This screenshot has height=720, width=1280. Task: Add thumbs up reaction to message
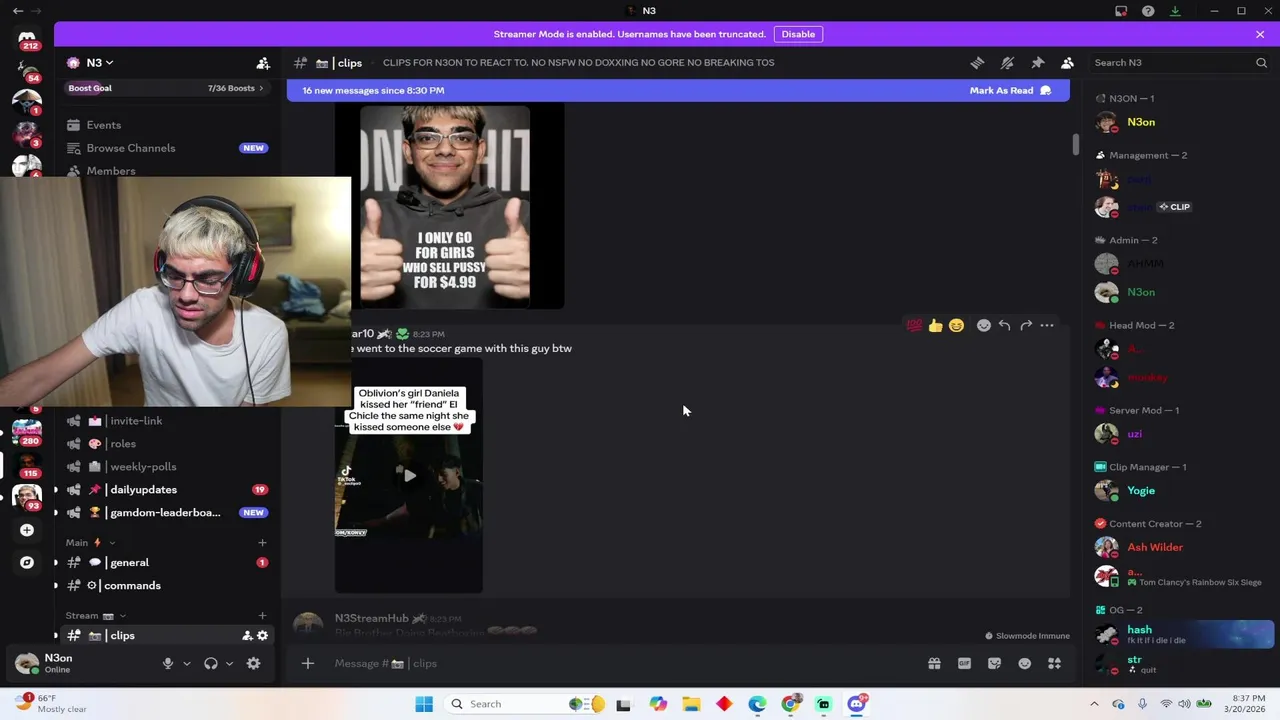pyautogui.click(x=935, y=325)
